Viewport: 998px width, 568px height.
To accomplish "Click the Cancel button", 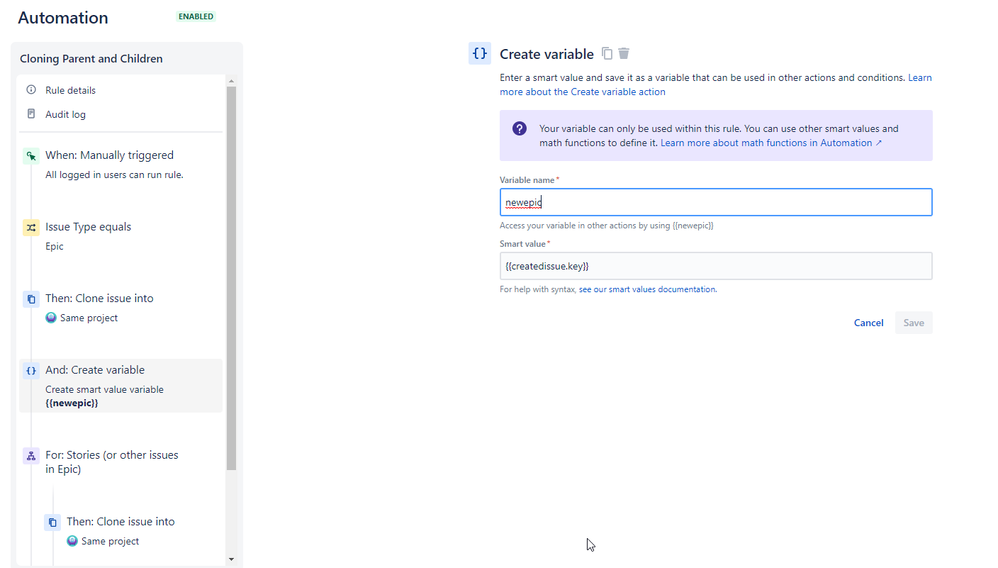I will [868, 323].
